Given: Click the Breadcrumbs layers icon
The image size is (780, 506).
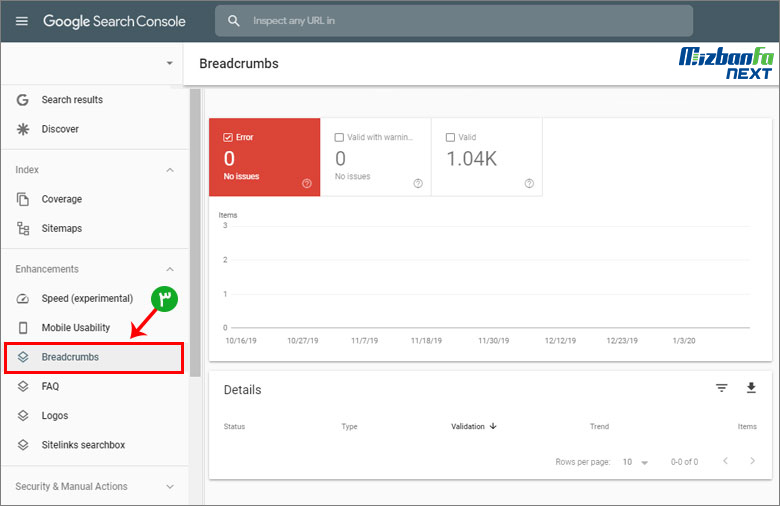Looking at the screenshot, I should (23, 357).
